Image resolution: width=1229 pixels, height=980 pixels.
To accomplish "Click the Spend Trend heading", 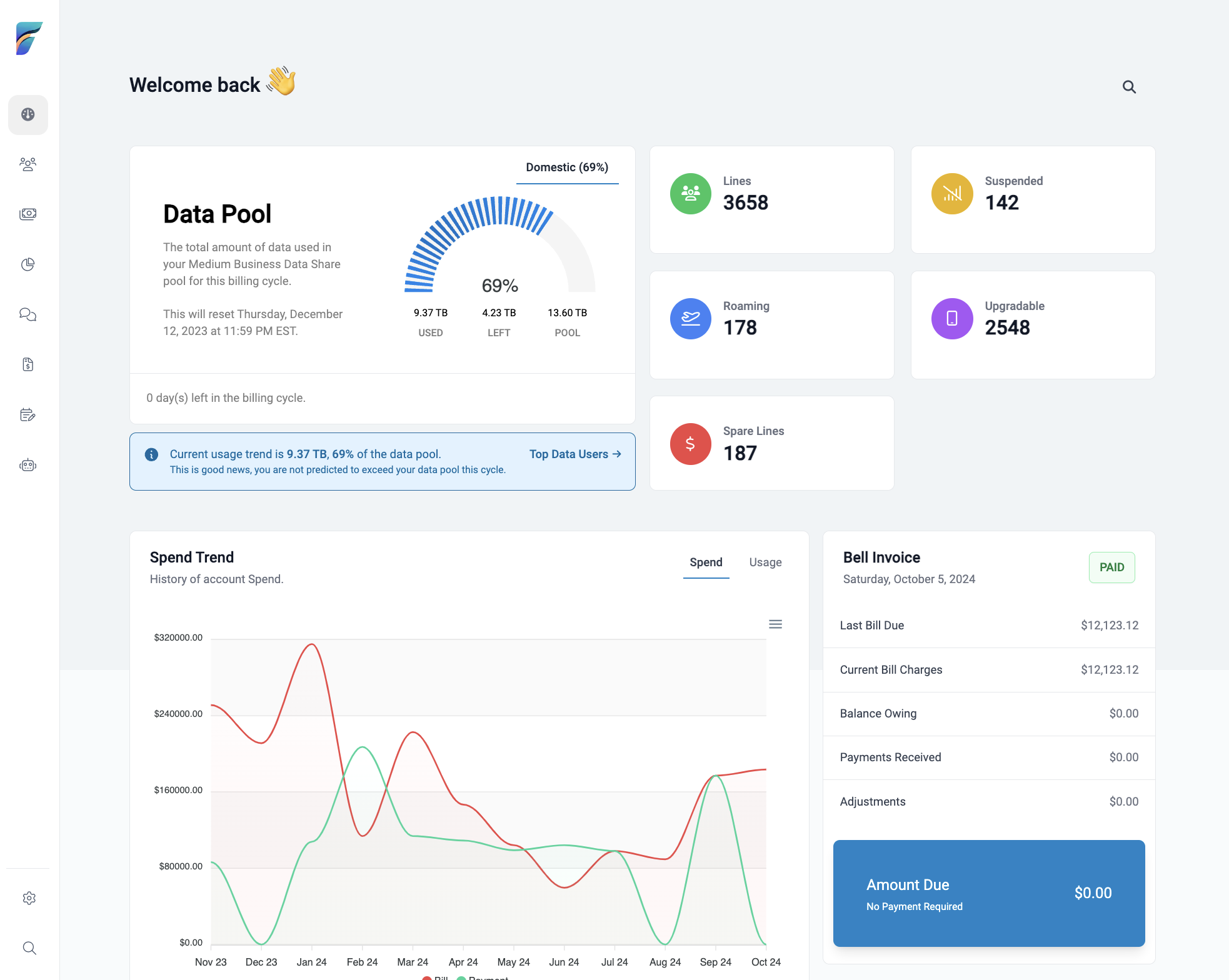I will point(192,557).
